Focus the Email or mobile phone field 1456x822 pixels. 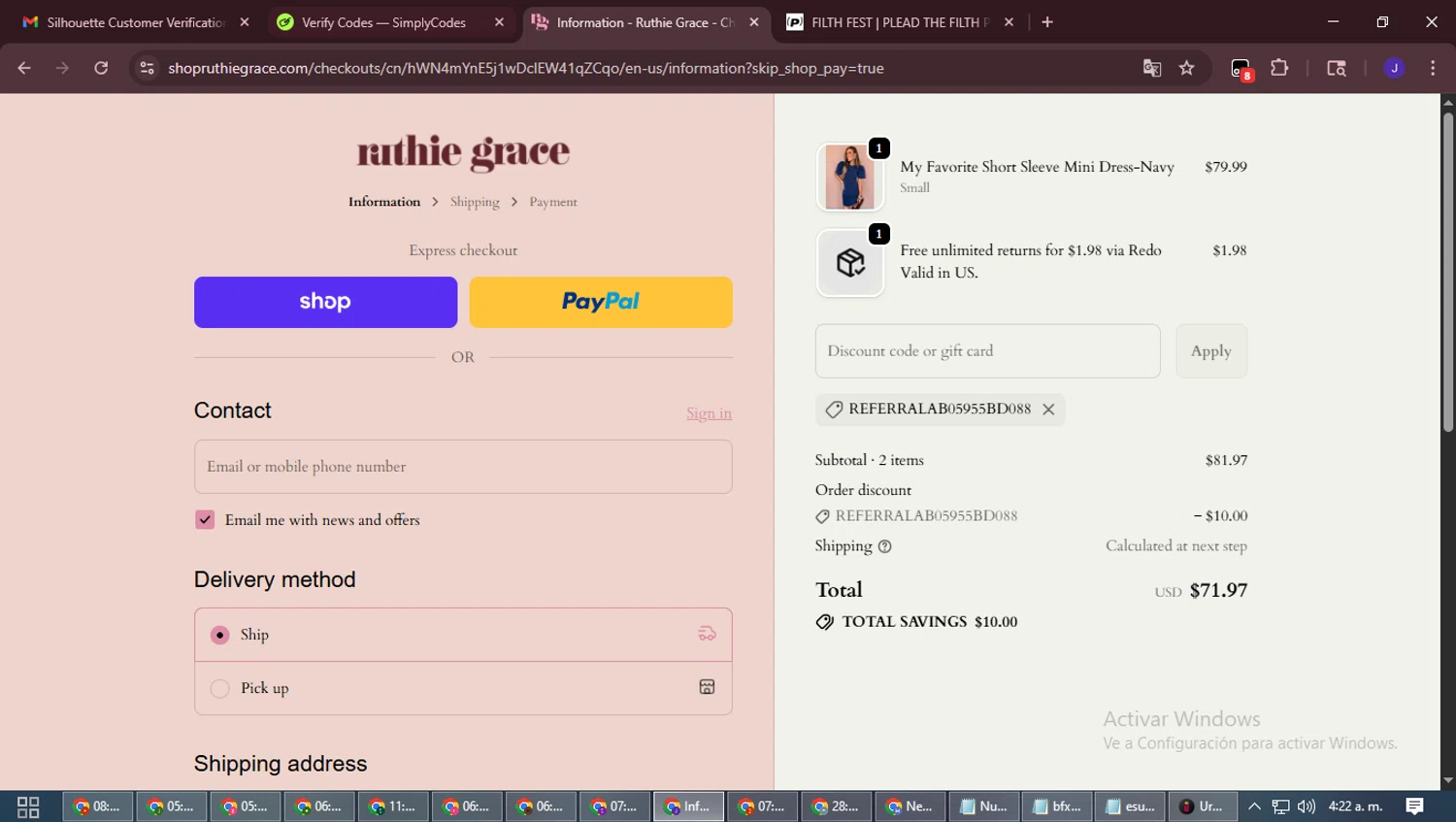pos(463,467)
